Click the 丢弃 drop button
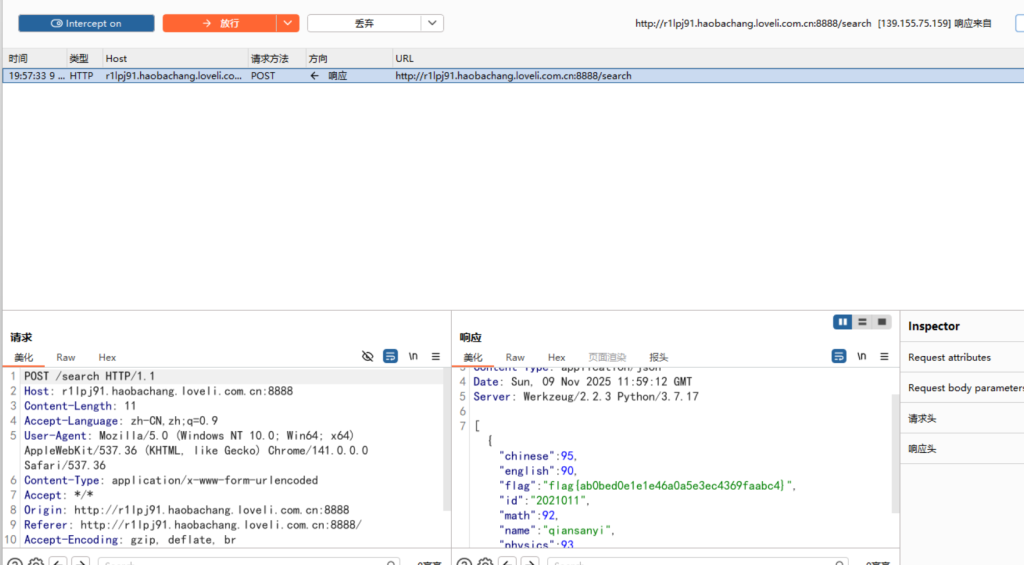The image size is (1024, 565). [x=364, y=23]
